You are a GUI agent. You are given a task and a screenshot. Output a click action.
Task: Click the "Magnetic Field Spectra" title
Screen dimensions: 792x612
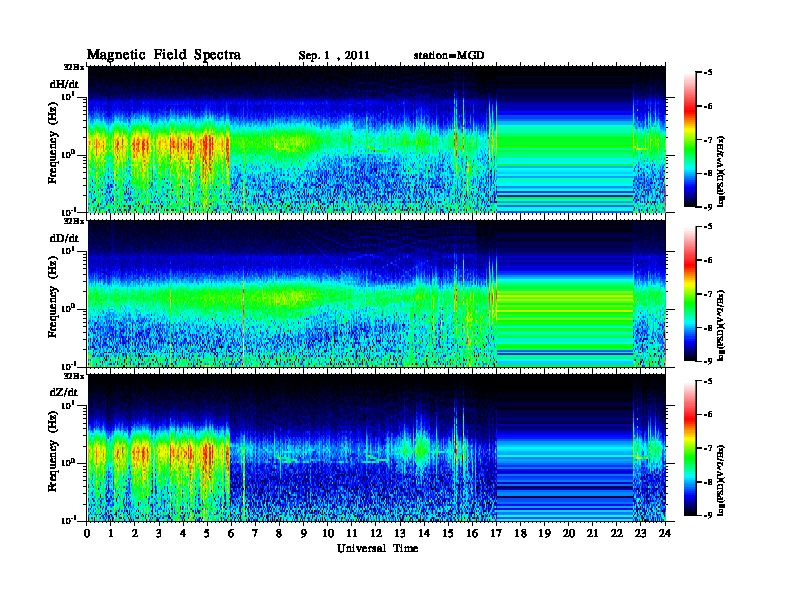(x=164, y=55)
